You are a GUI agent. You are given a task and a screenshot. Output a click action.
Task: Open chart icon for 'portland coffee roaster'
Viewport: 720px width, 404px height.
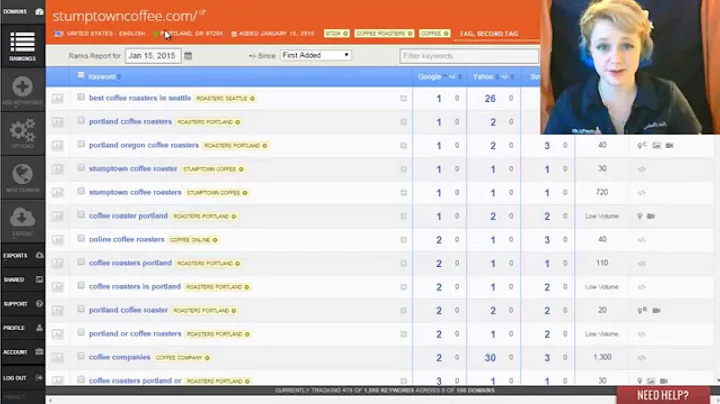click(57, 310)
